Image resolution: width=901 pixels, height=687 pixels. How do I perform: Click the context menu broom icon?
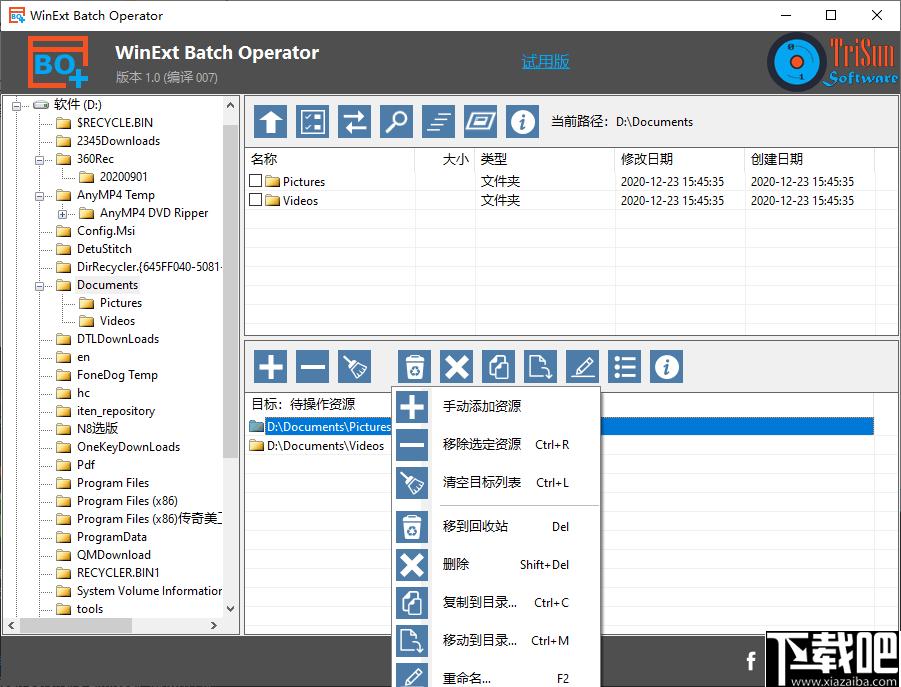(x=412, y=483)
